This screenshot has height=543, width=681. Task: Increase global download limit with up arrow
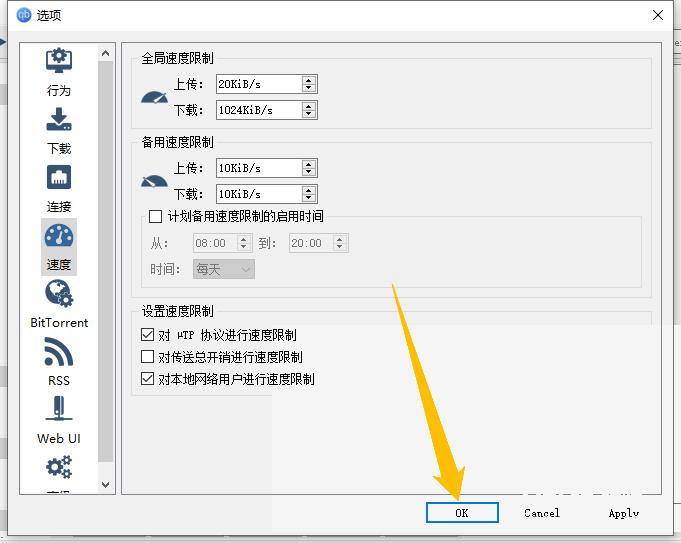coord(309,106)
